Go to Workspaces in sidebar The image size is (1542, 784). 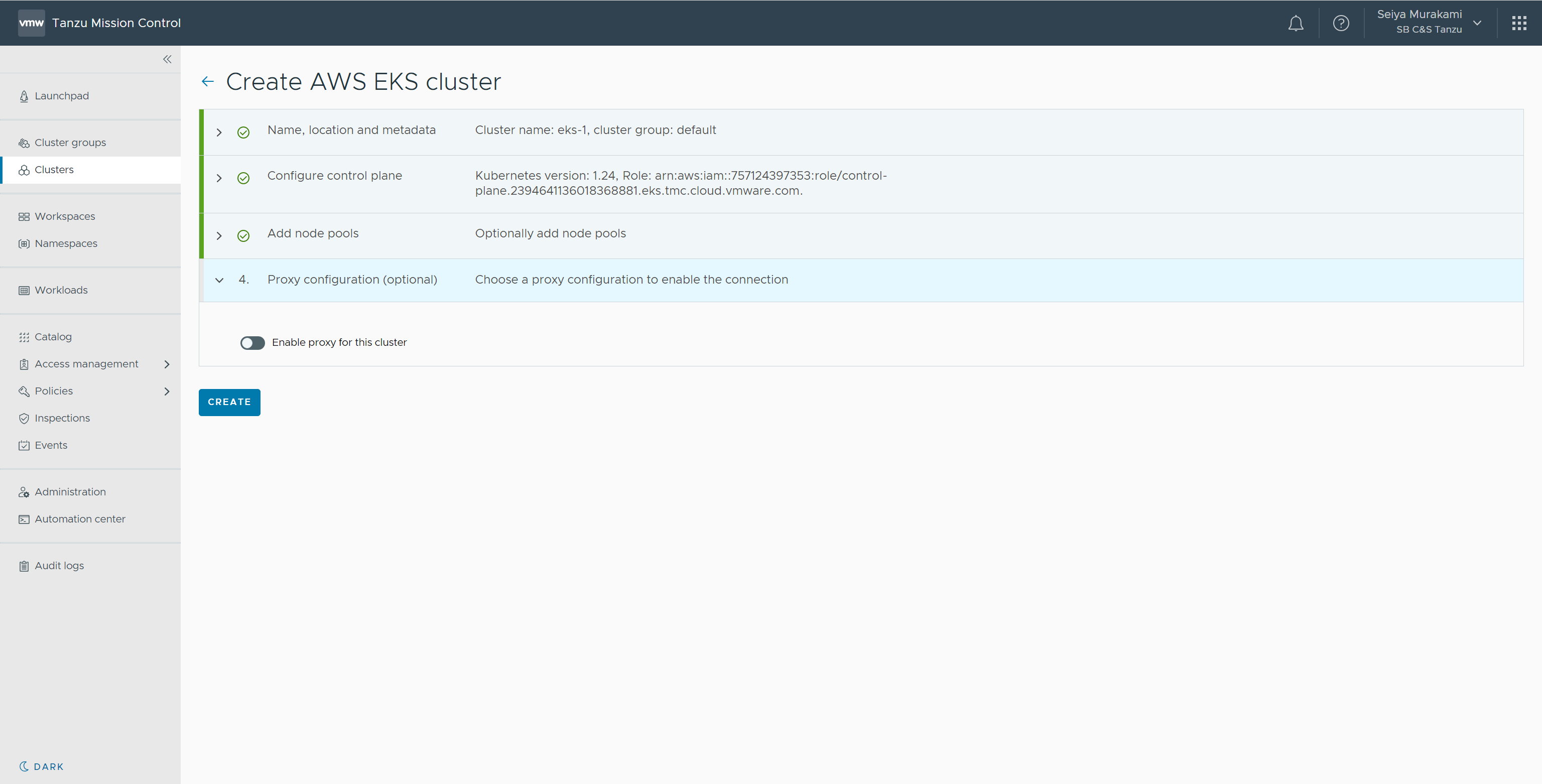(x=65, y=216)
